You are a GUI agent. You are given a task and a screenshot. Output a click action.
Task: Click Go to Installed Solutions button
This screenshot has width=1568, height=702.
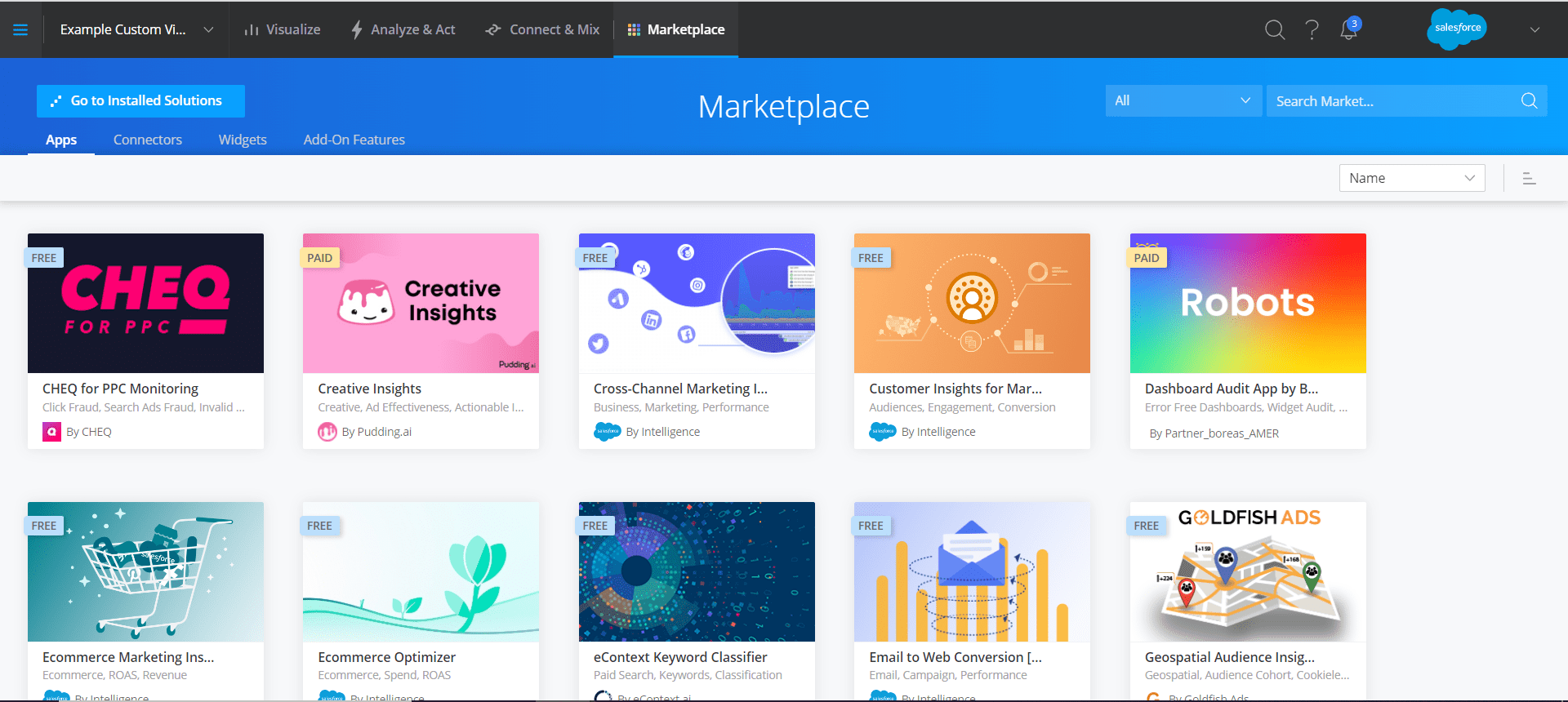(140, 100)
